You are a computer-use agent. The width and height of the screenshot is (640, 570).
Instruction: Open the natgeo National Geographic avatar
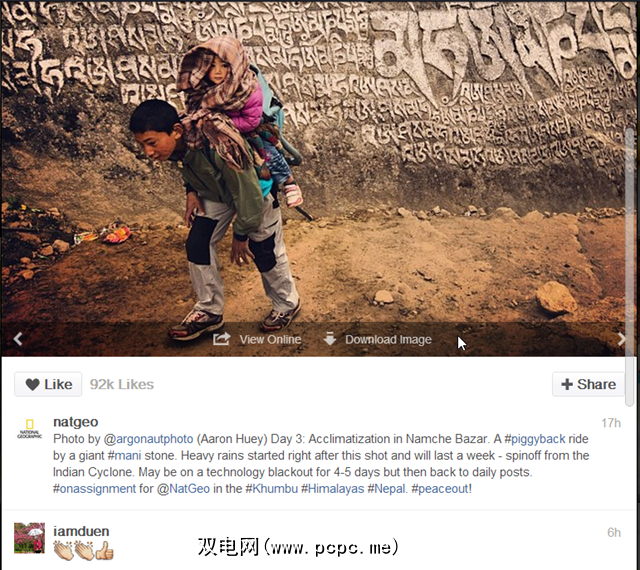point(29,429)
